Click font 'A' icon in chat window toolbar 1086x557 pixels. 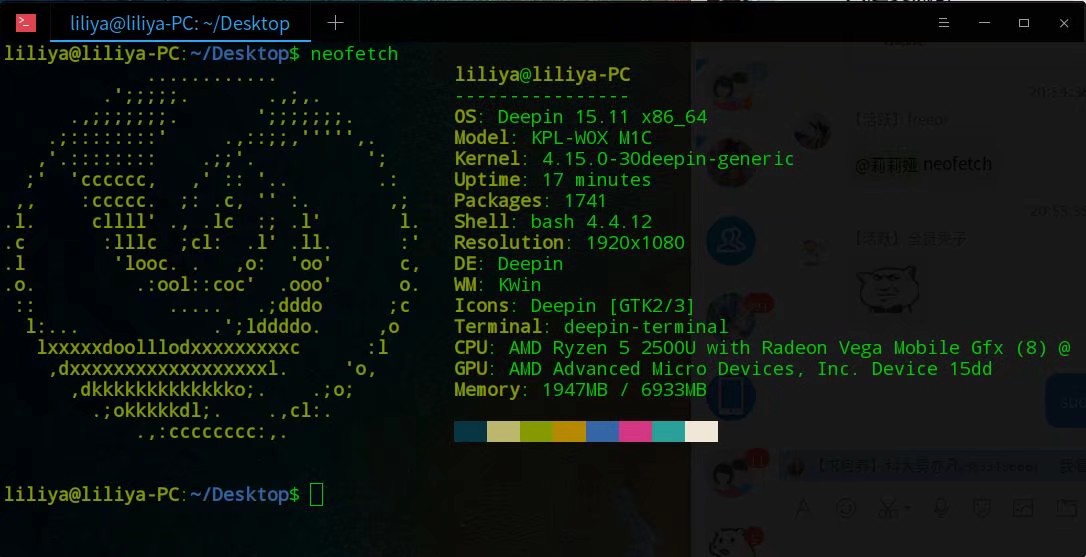(803, 508)
